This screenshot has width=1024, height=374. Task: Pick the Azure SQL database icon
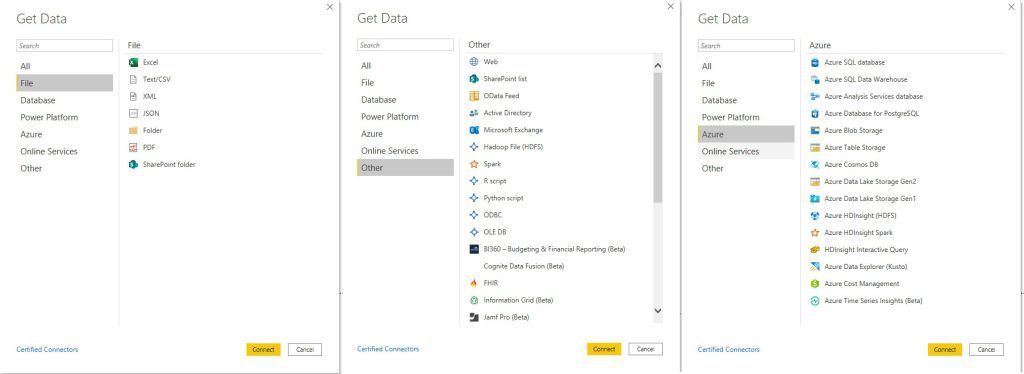click(x=815, y=63)
